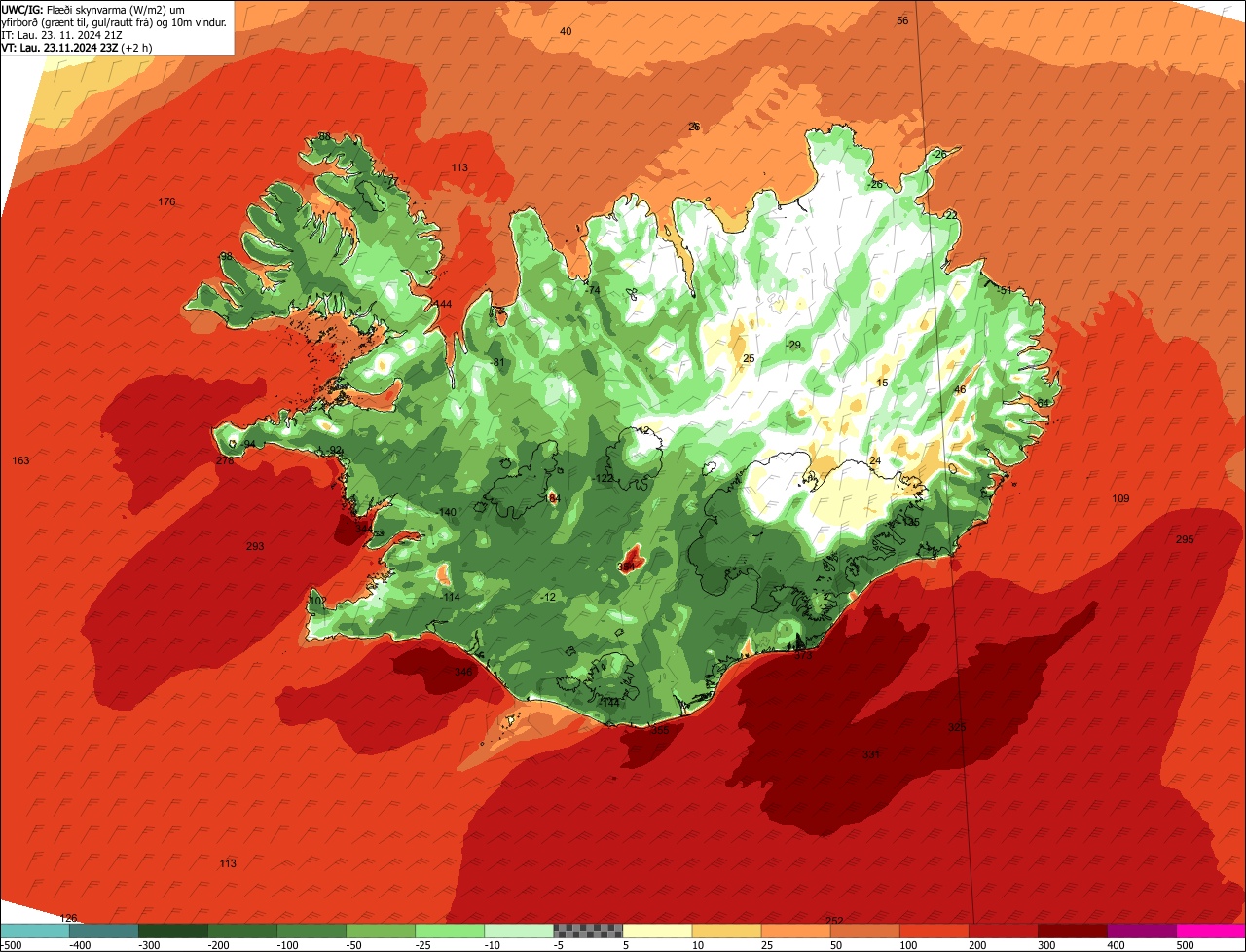This screenshot has width=1246, height=952.
Task: Click the 'VT: Lau. 23.11.2024 23Z (+2 h)' line
Action: [77, 48]
